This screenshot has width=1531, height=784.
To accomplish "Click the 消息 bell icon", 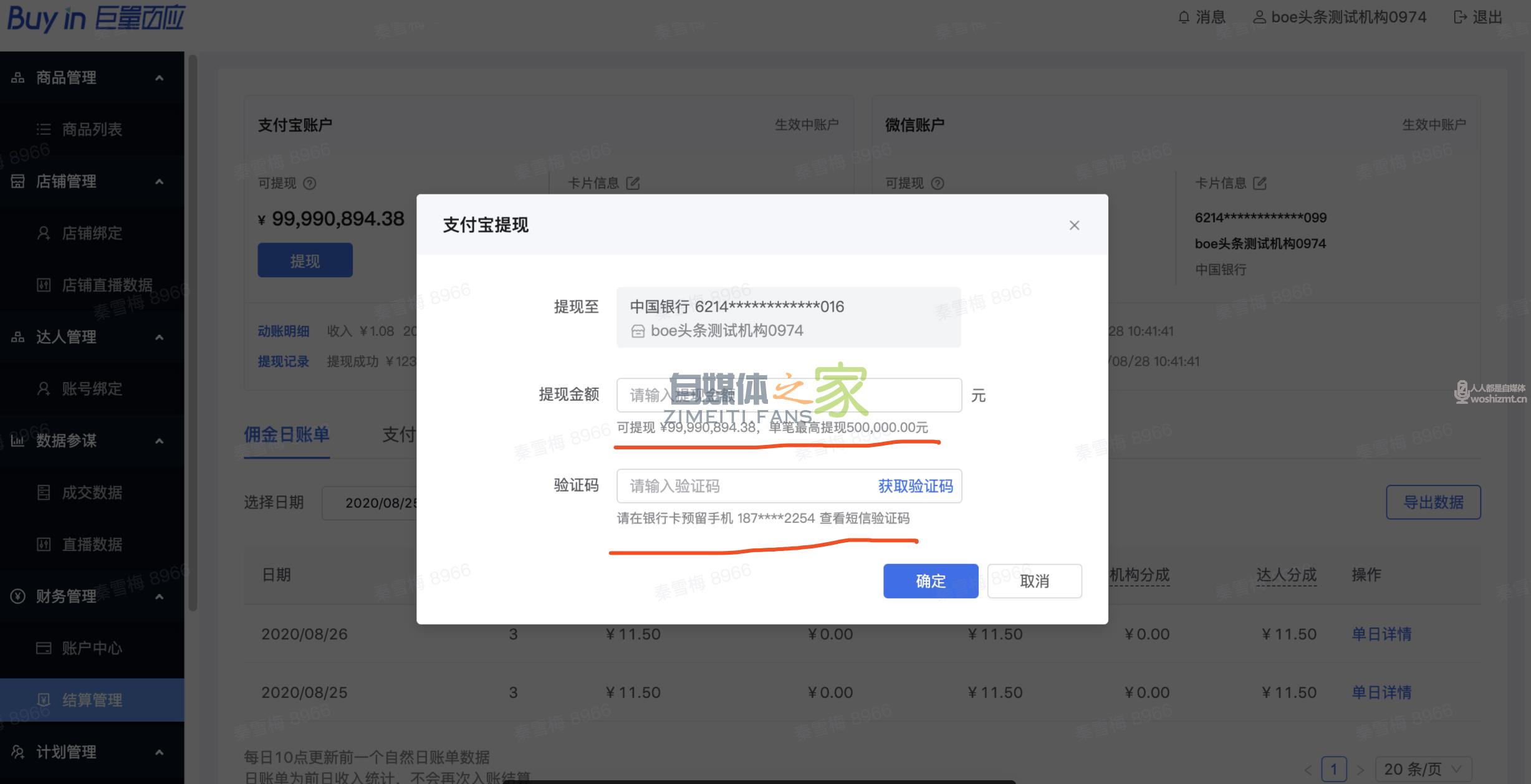I will click(1184, 17).
